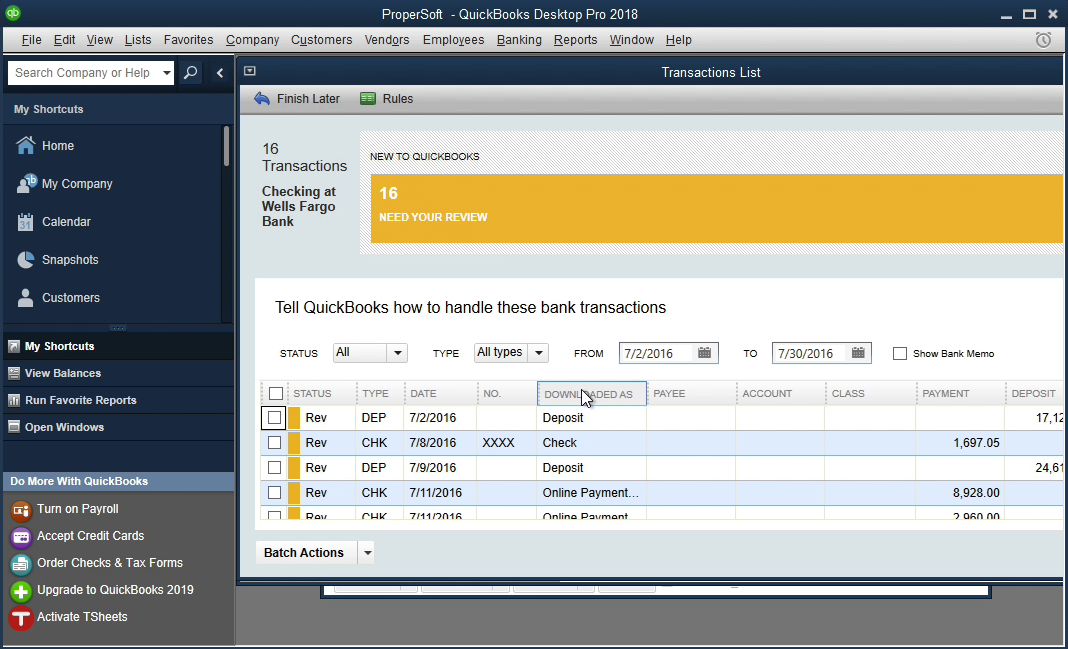Click the orange status swatch on 7/9/2016 row
Image resolution: width=1068 pixels, height=649 pixels.
(294, 468)
